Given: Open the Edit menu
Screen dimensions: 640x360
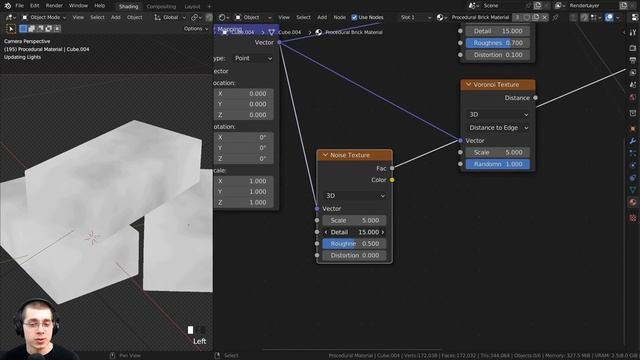Looking at the screenshot, I should coord(35,6).
